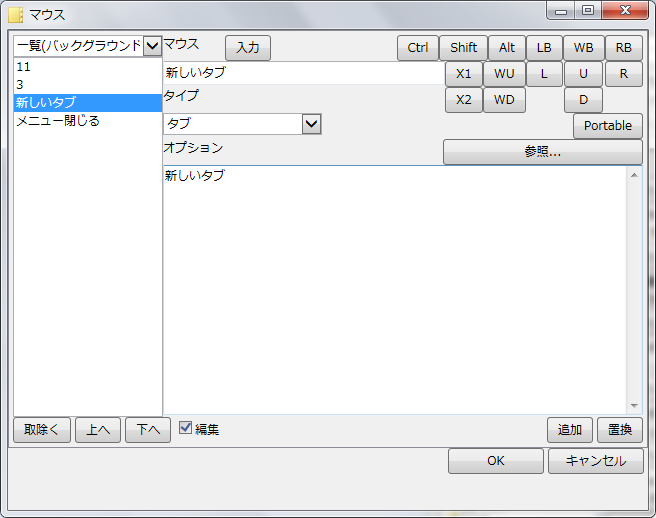Click the WU wheel up button
The width and height of the screenshot is (656, 518).
coord(504,74)
